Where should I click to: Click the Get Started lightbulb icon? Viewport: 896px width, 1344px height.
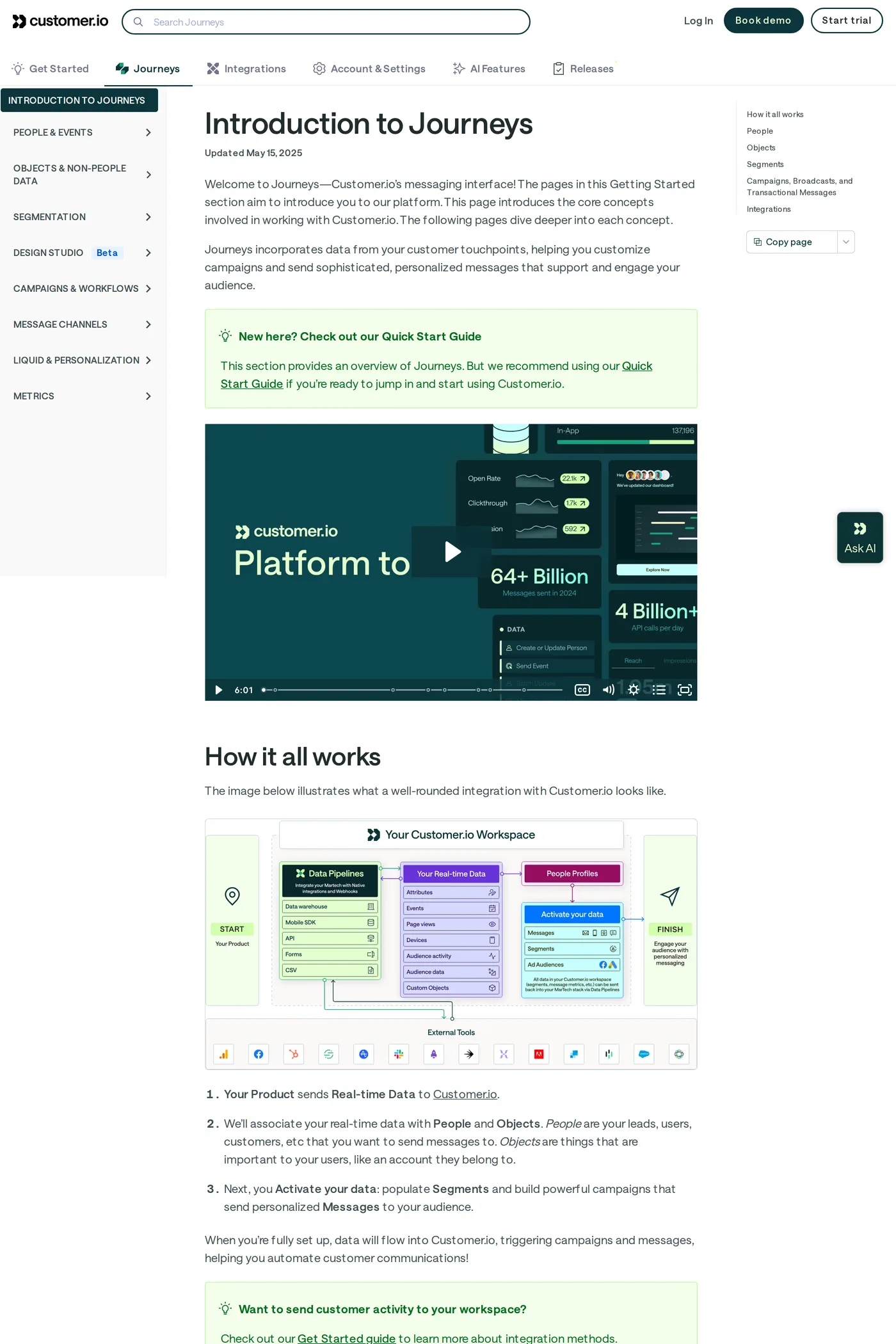[x=18, y=68]
